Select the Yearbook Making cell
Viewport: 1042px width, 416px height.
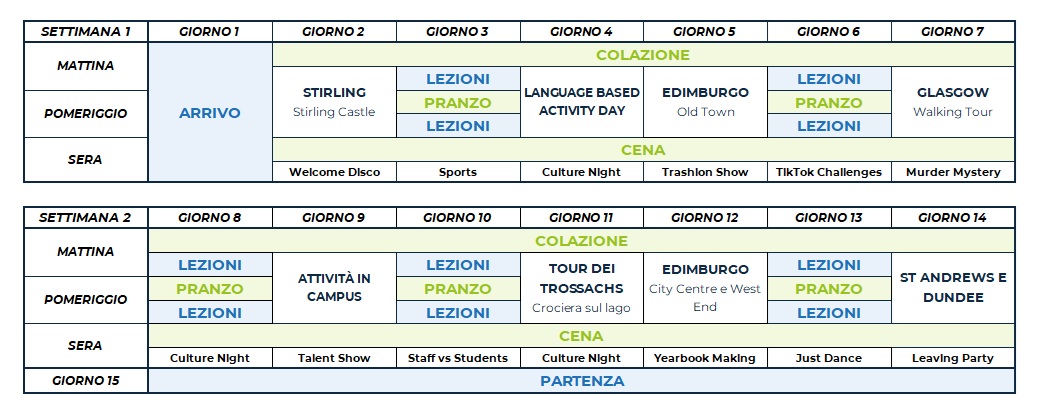click(705, 358)
